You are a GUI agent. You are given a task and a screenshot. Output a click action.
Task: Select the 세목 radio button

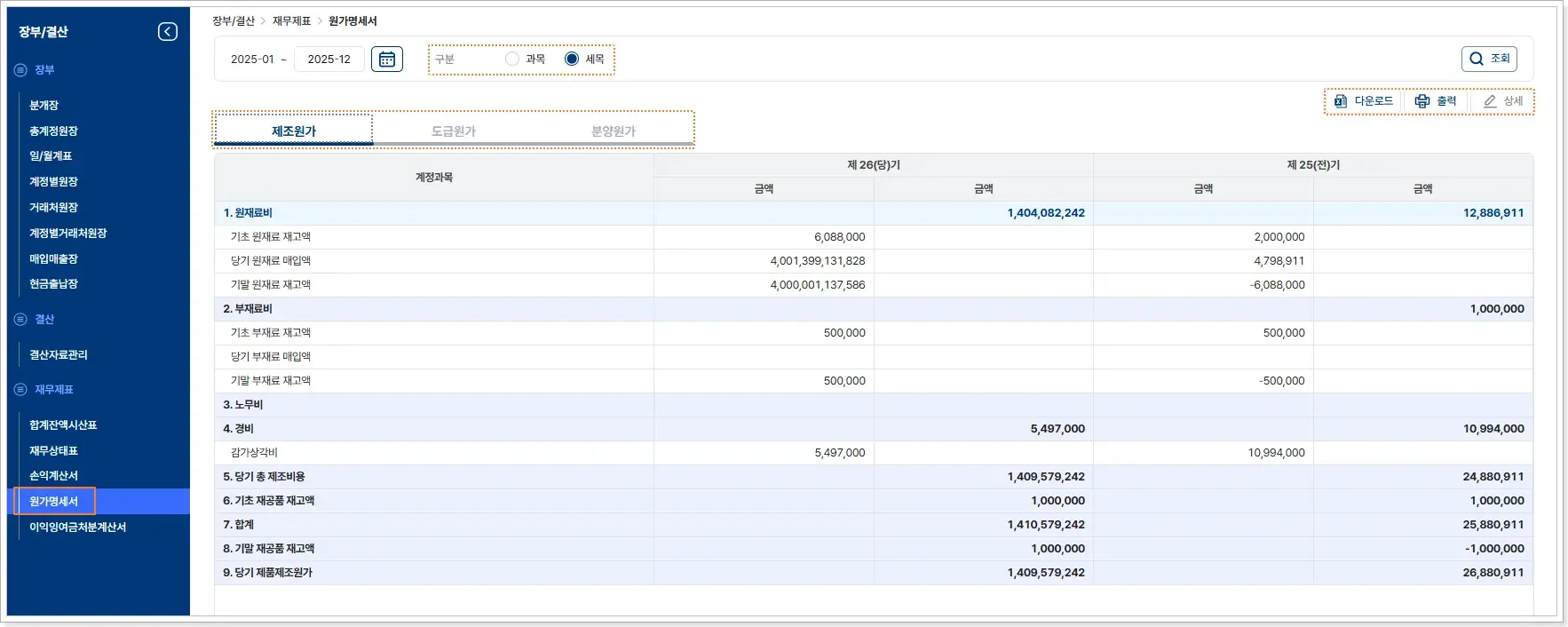(x=572, y=59)
